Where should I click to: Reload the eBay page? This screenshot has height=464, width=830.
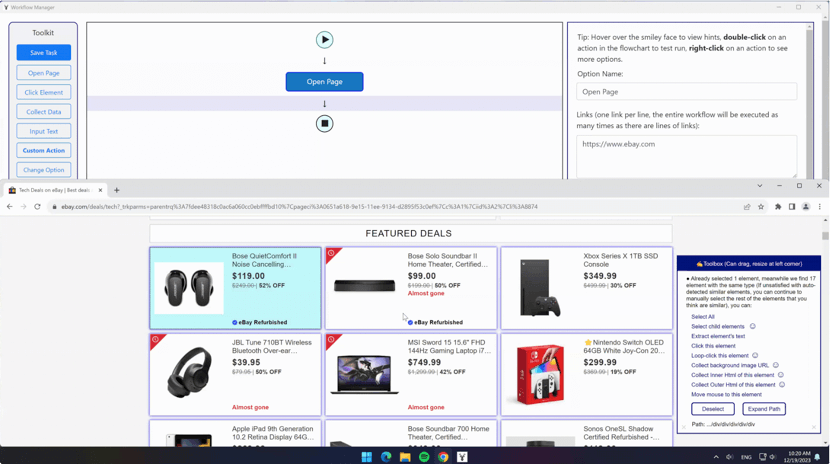[x=37, y=206]
